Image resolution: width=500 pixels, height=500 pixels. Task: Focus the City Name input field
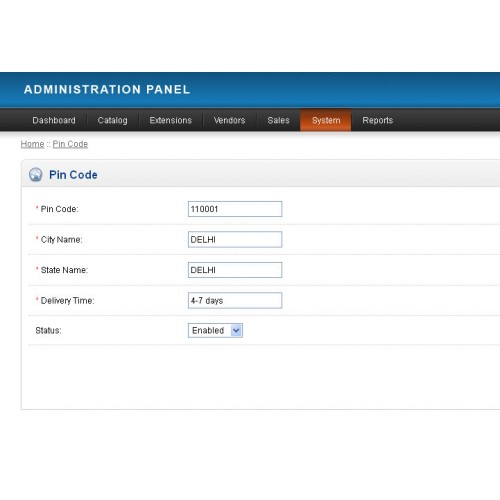(x=235, y=239)
